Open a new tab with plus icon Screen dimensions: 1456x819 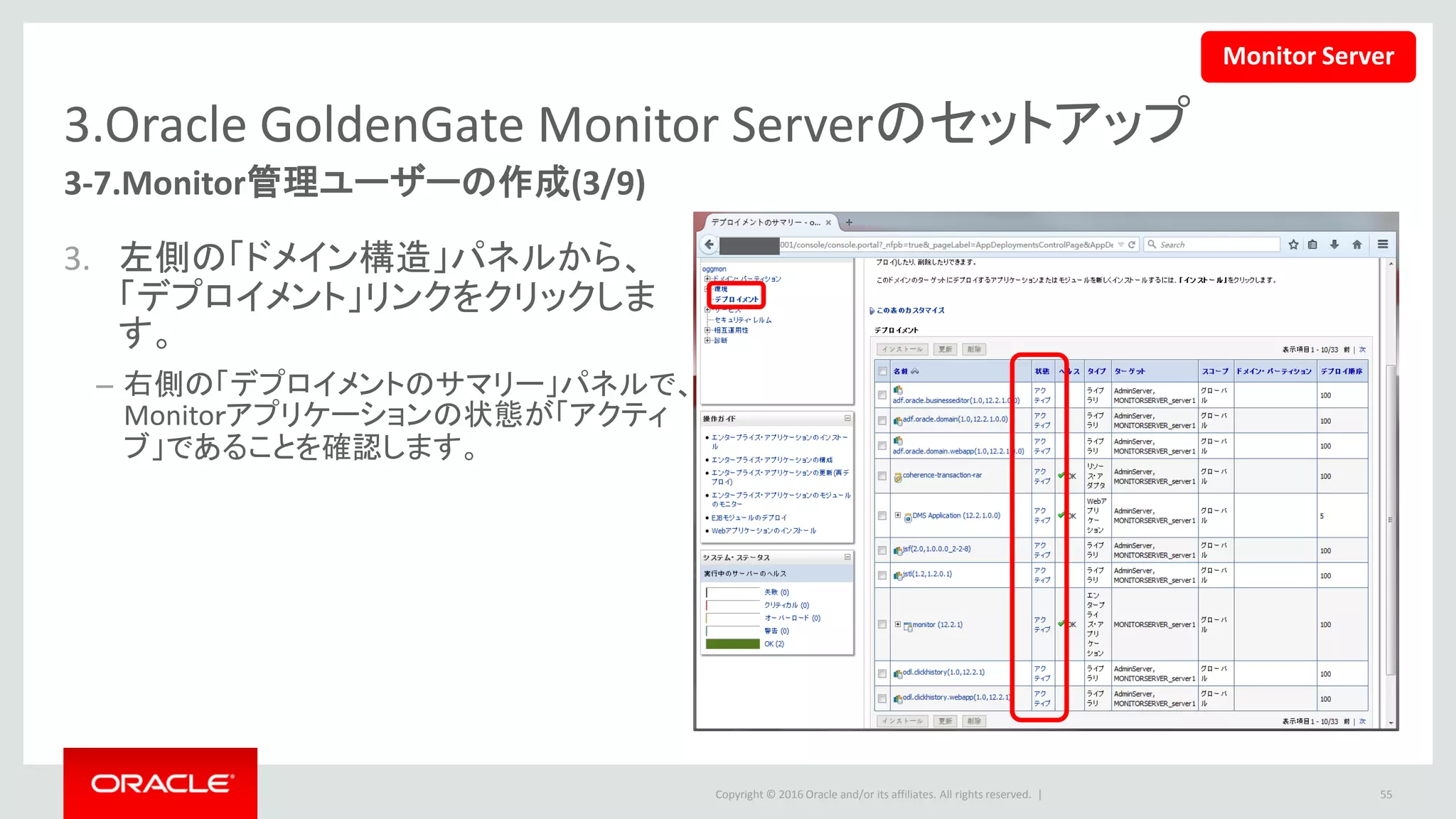(x=849, y=223)
